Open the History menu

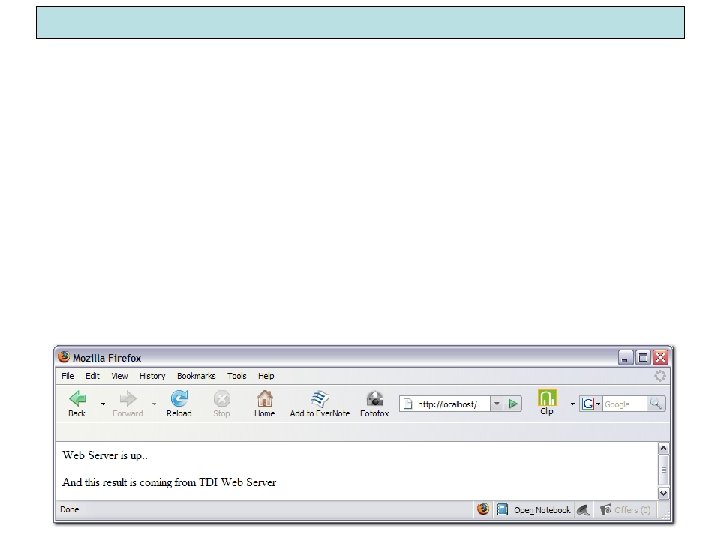tap(152, 376)
